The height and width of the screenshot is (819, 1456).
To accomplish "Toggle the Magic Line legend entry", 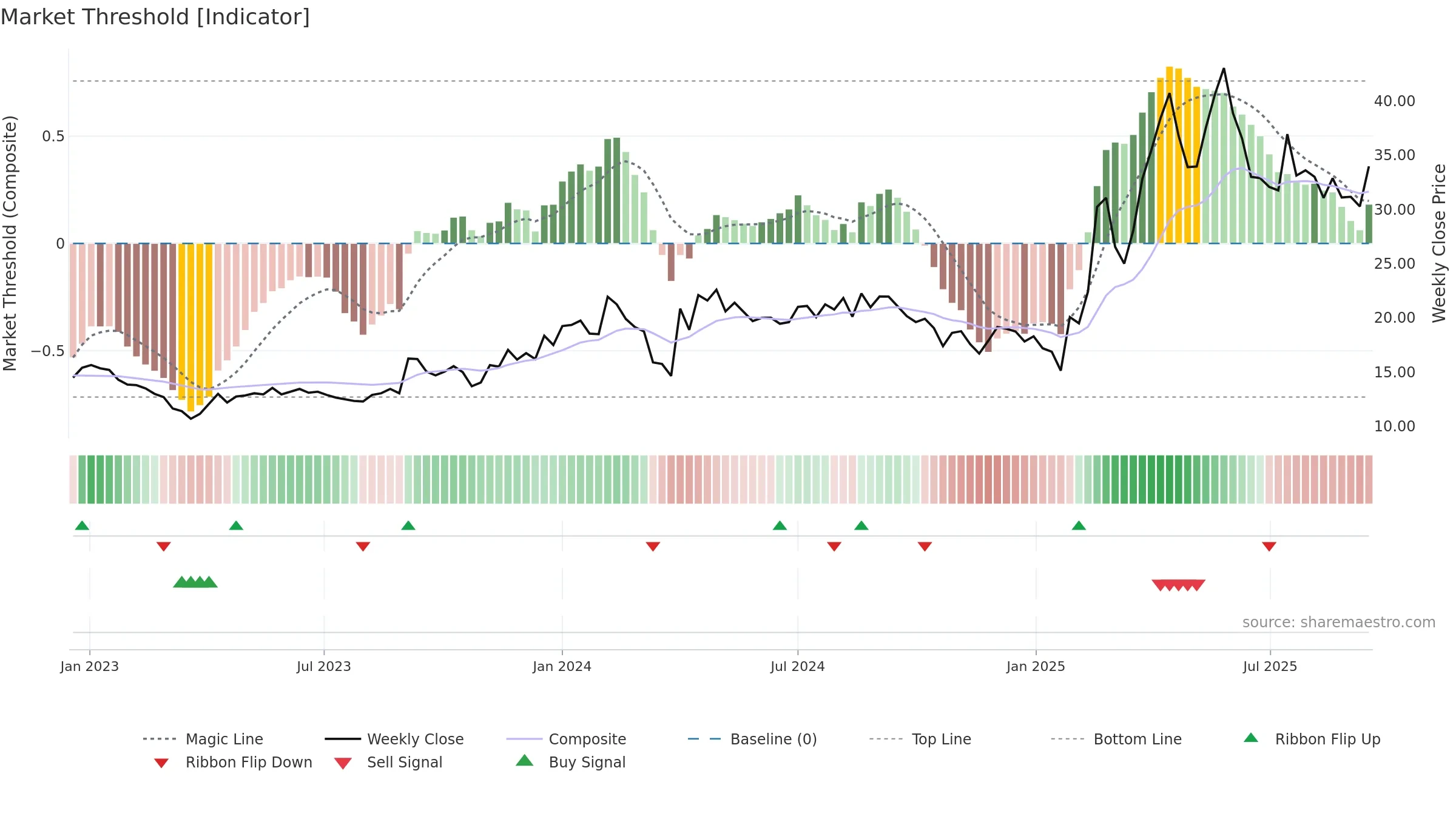I will click(x=203, y=739).
